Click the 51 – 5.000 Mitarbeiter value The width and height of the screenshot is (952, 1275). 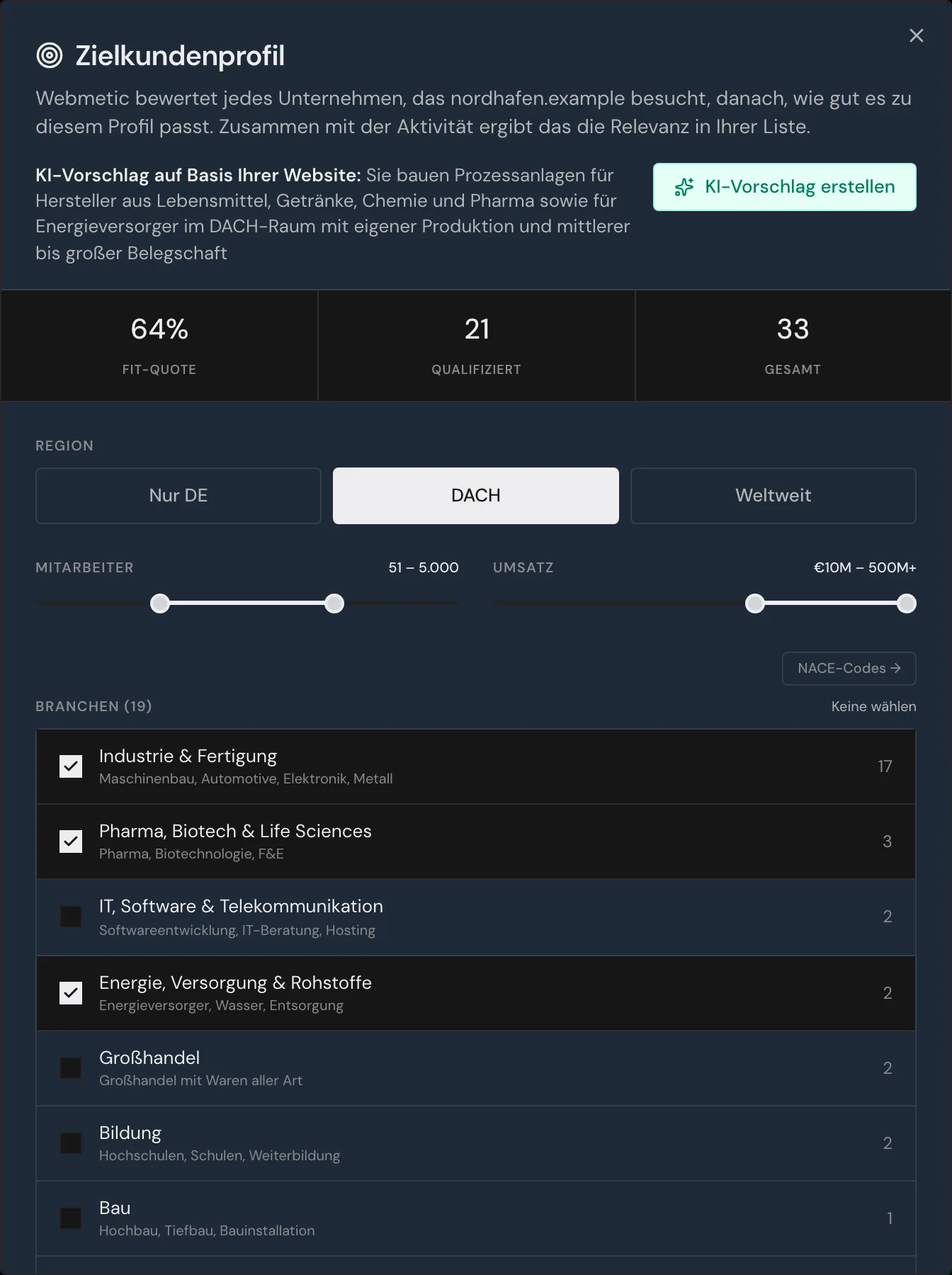[424, 567]
